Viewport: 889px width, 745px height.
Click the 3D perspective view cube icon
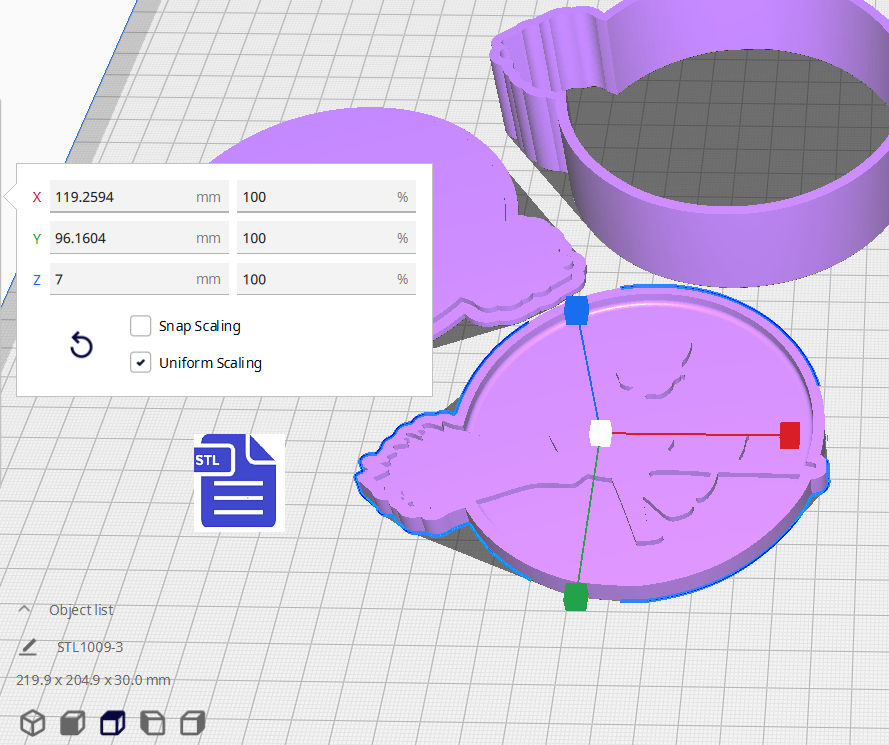coord(33,722)
